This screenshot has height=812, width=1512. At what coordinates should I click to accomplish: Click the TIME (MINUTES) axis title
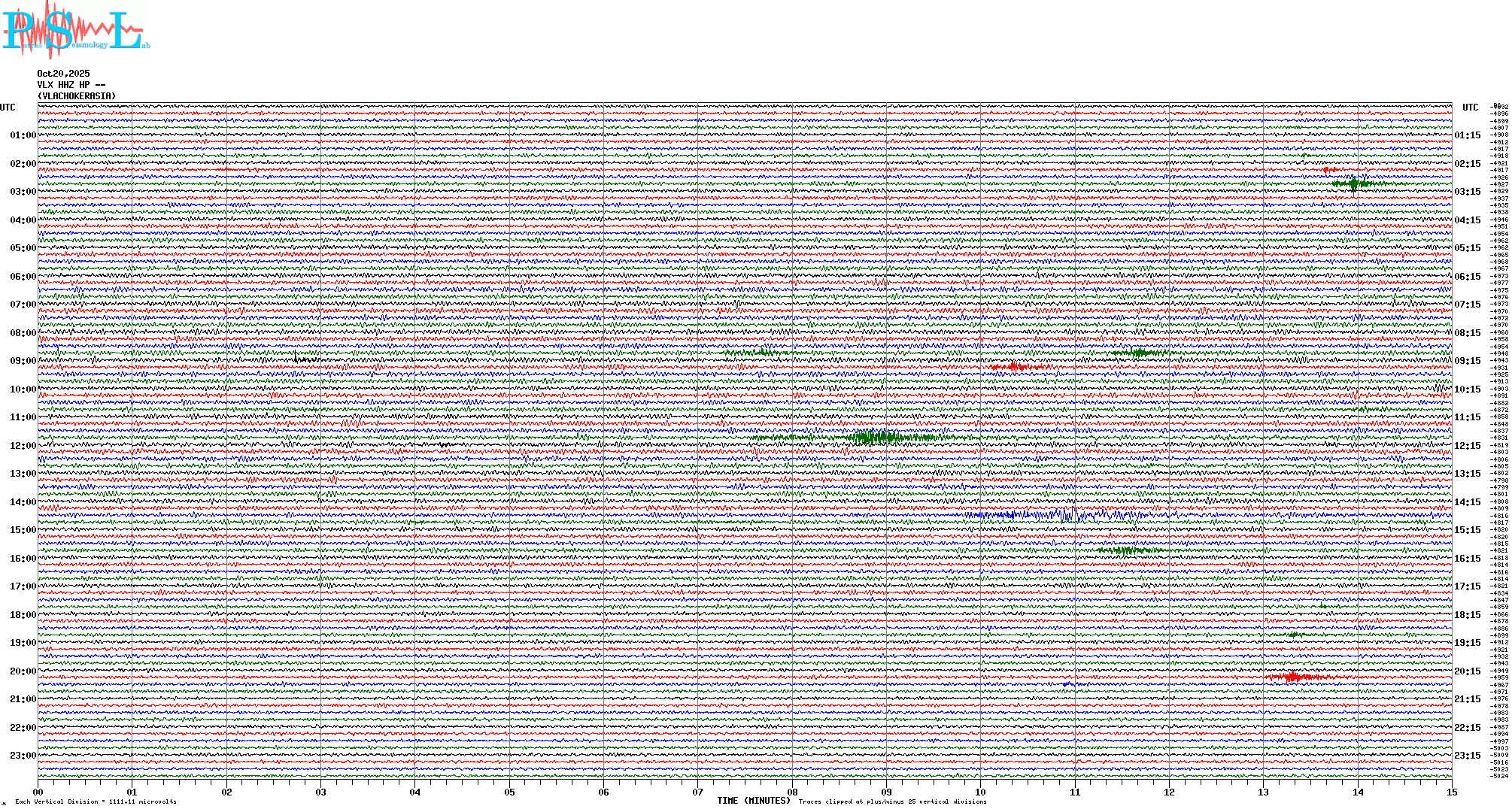(754, 801)
